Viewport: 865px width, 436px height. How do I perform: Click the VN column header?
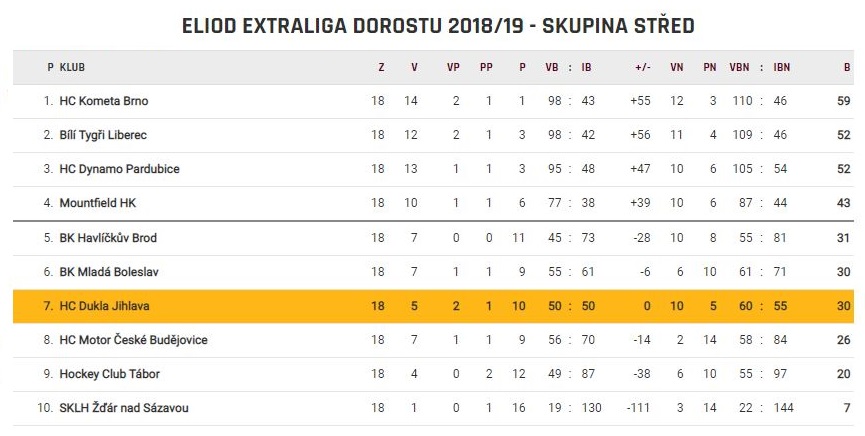point(677,67)
